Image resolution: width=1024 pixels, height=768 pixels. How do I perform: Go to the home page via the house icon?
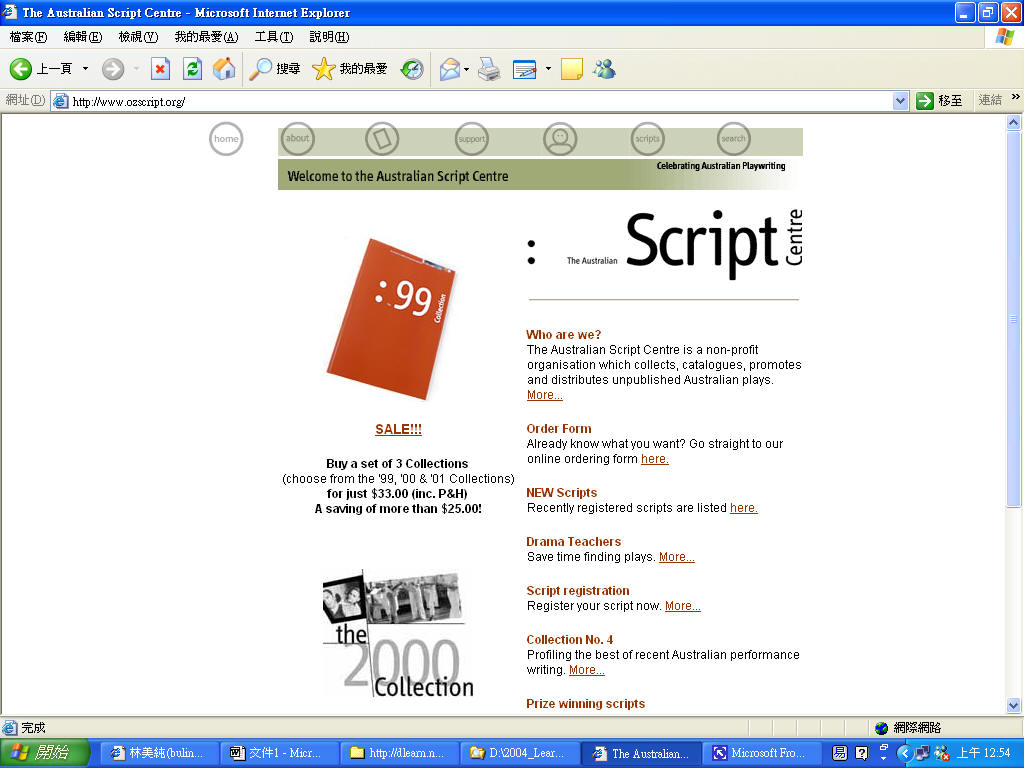tap(224, 69)
